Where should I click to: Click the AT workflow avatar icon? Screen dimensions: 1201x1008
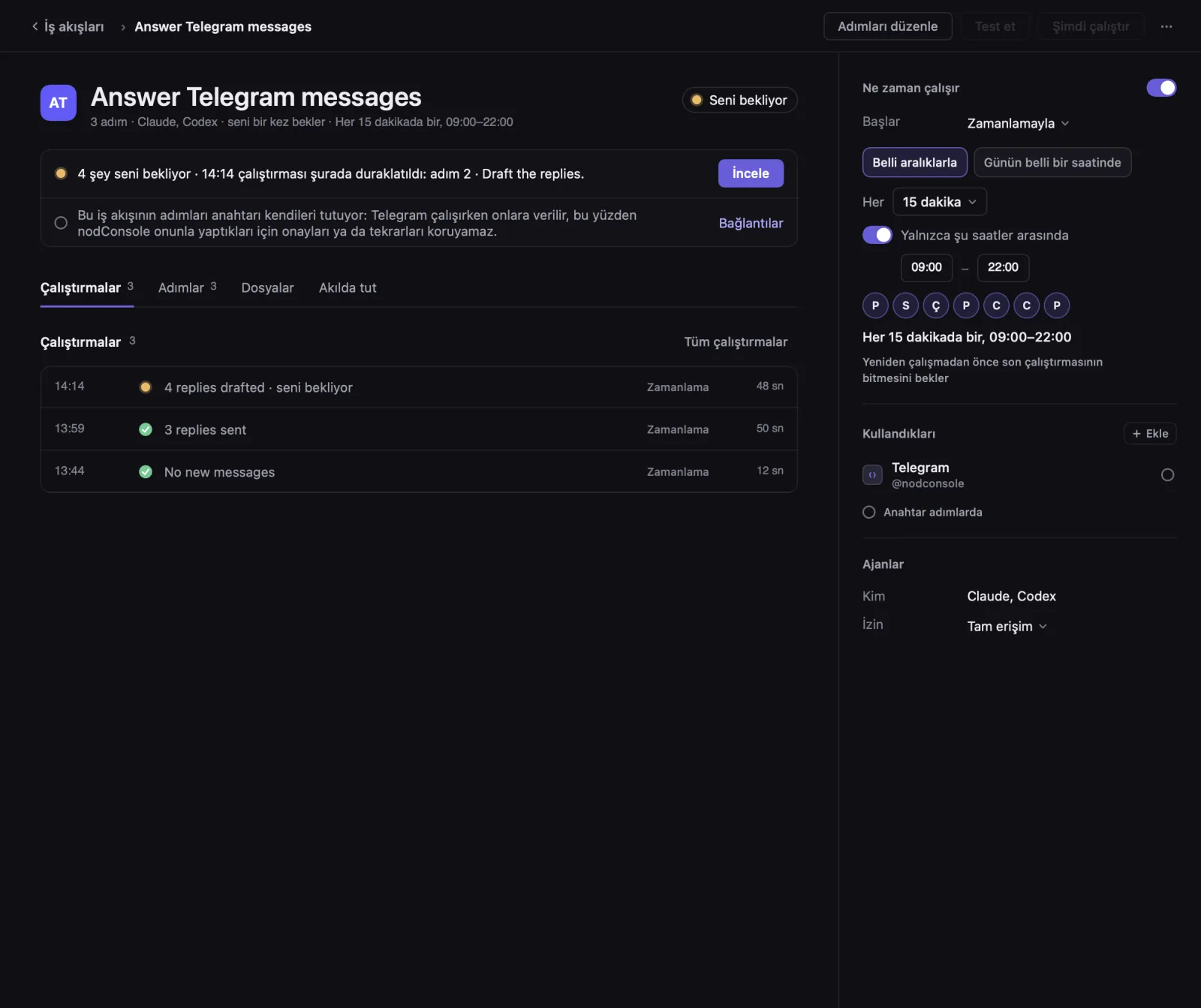point(59,103)
